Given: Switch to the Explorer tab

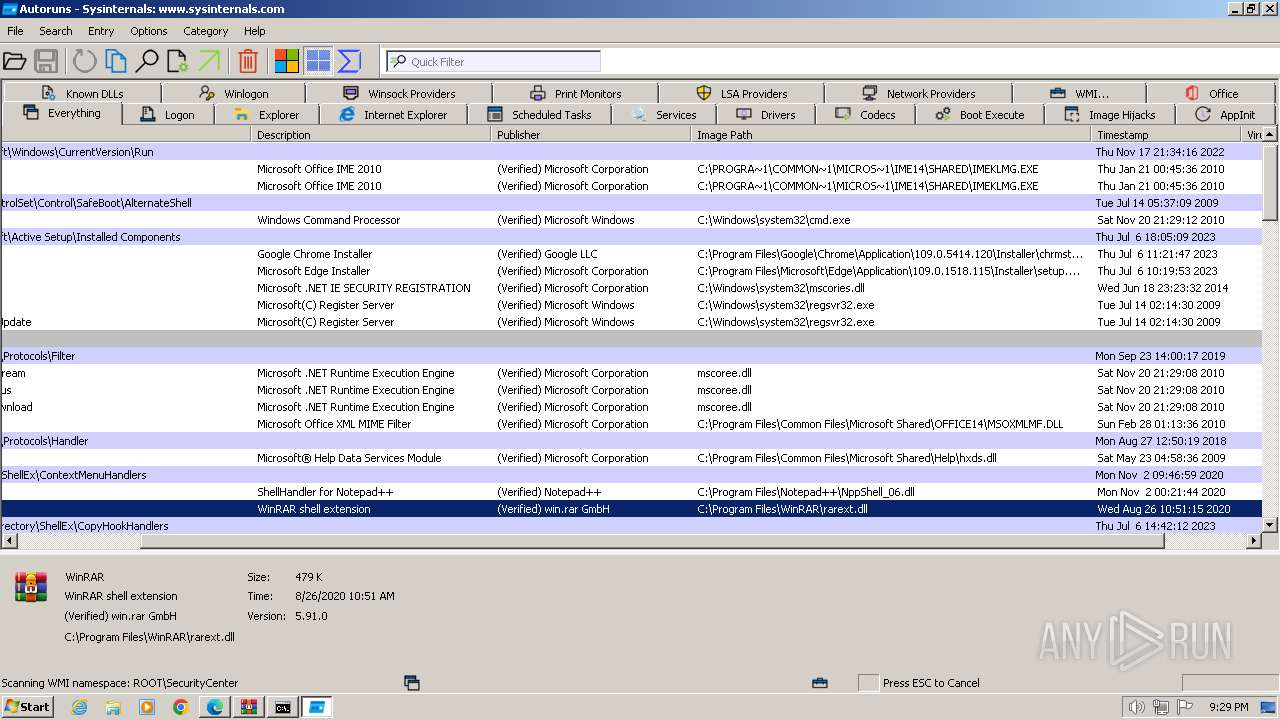Looking at the screenshot, I should point(267,114).
